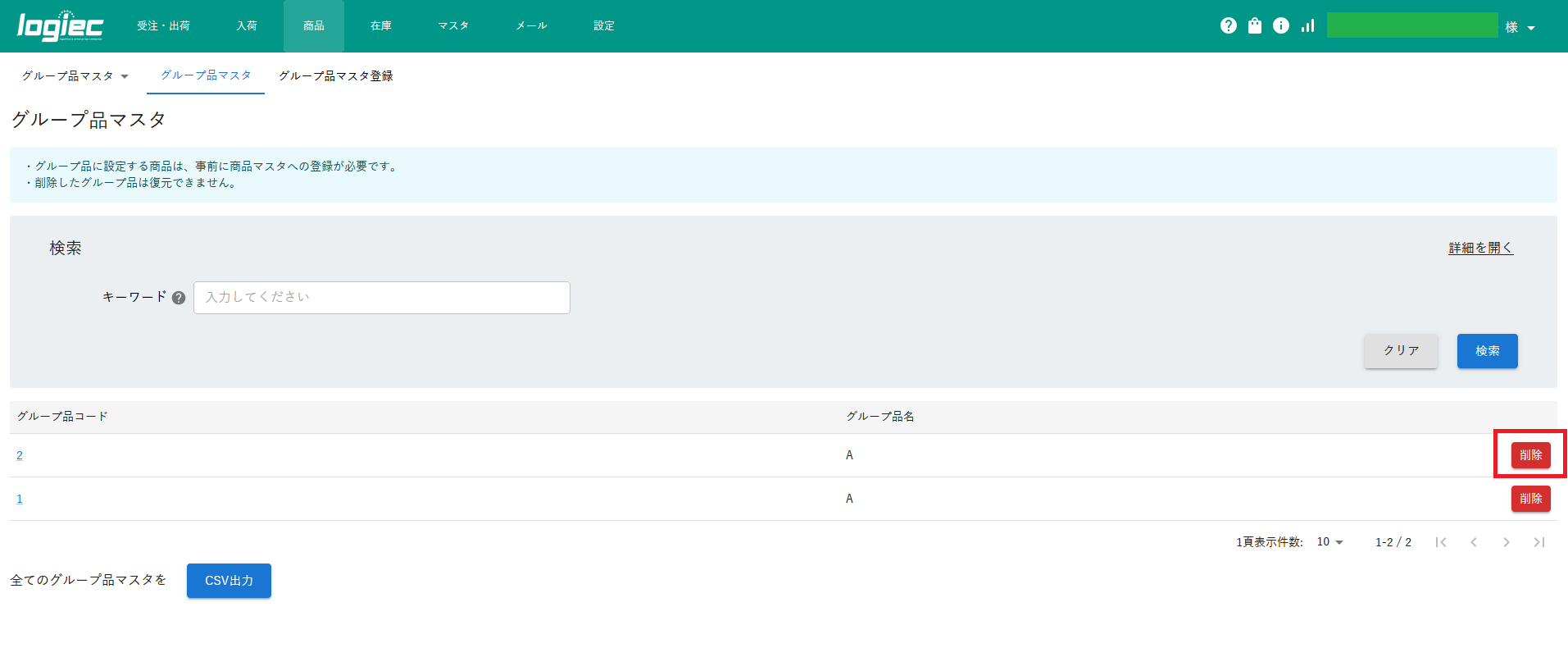Focus the キーワード search input field
Viewport: 1568px width, 648px height.
tap(381, 298)
